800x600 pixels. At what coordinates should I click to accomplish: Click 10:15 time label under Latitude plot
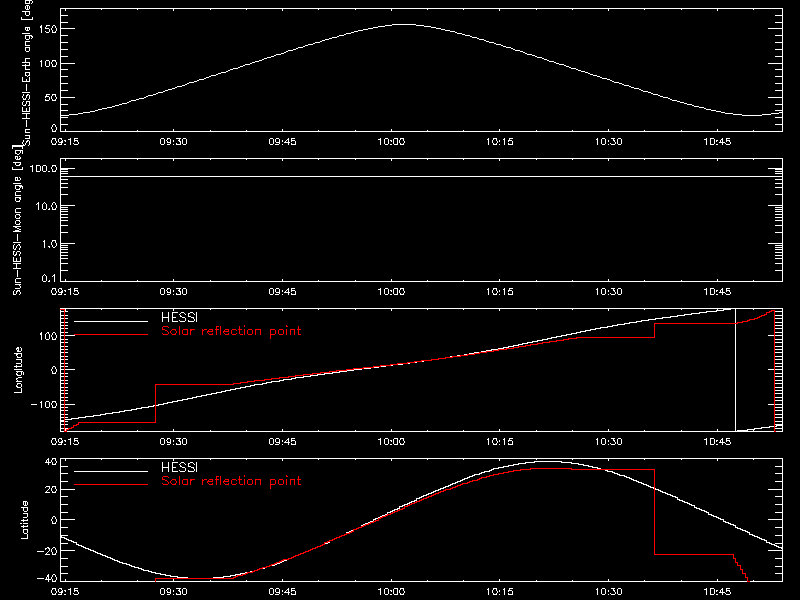(x=499, y=592)
